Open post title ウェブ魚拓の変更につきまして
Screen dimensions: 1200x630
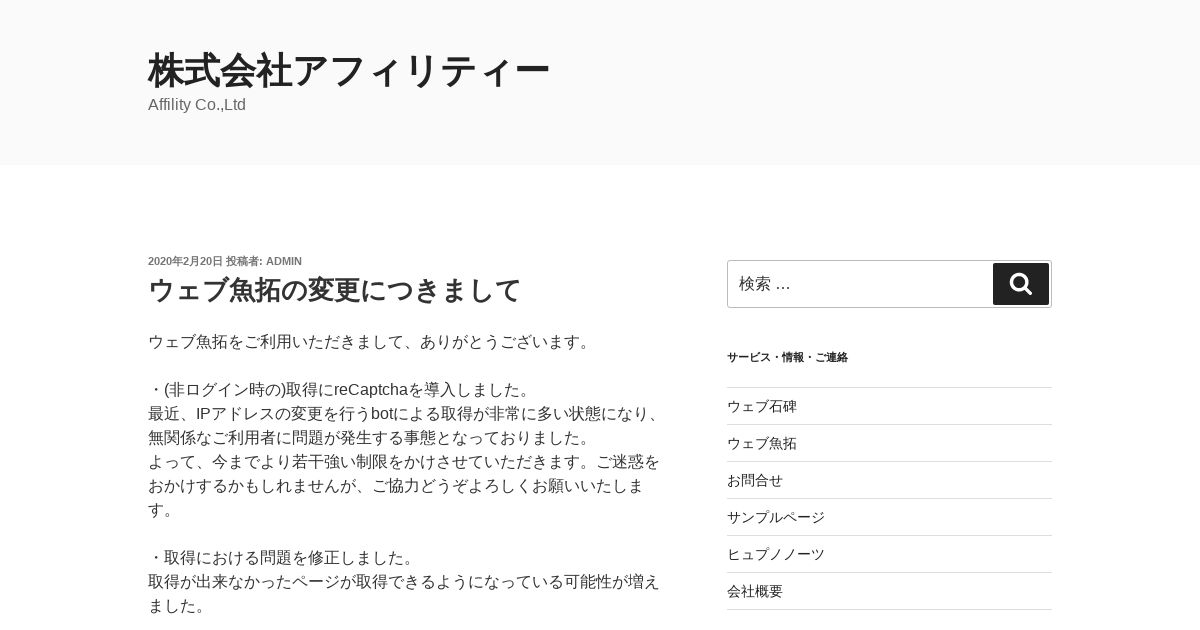click(334, 290)
